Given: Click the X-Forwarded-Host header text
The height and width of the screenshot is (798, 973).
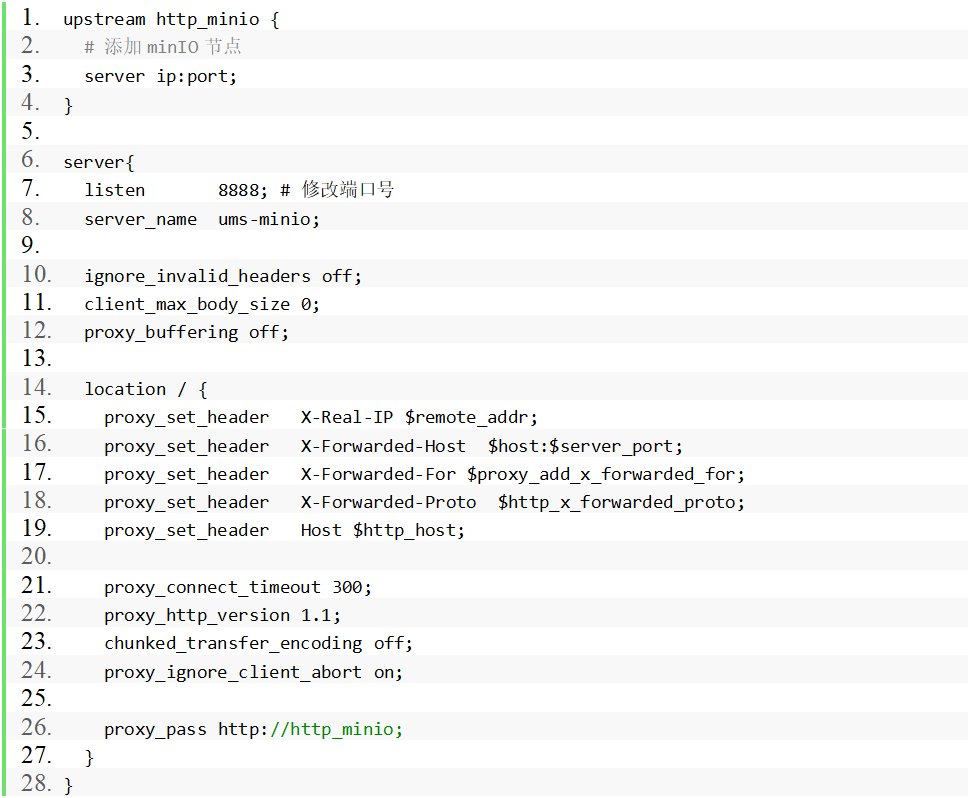Looking at the screenshot, I should pos(383,446).
